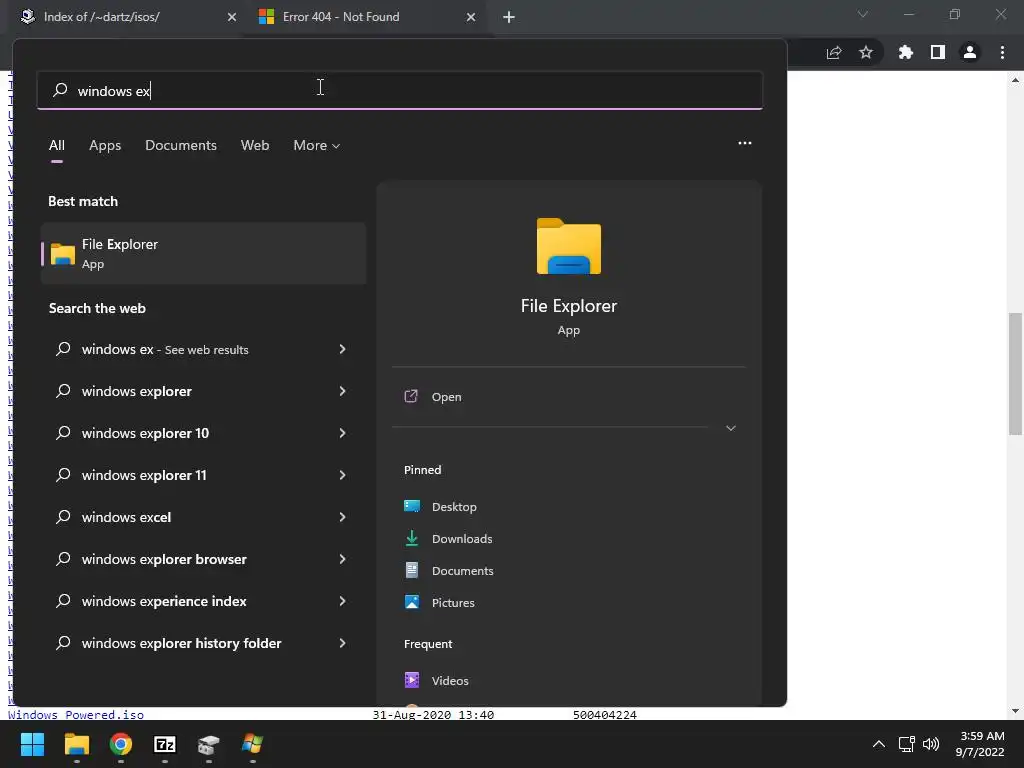Open the Chrome profile menu
The image size is (1024, 768).
coord(970,52)
